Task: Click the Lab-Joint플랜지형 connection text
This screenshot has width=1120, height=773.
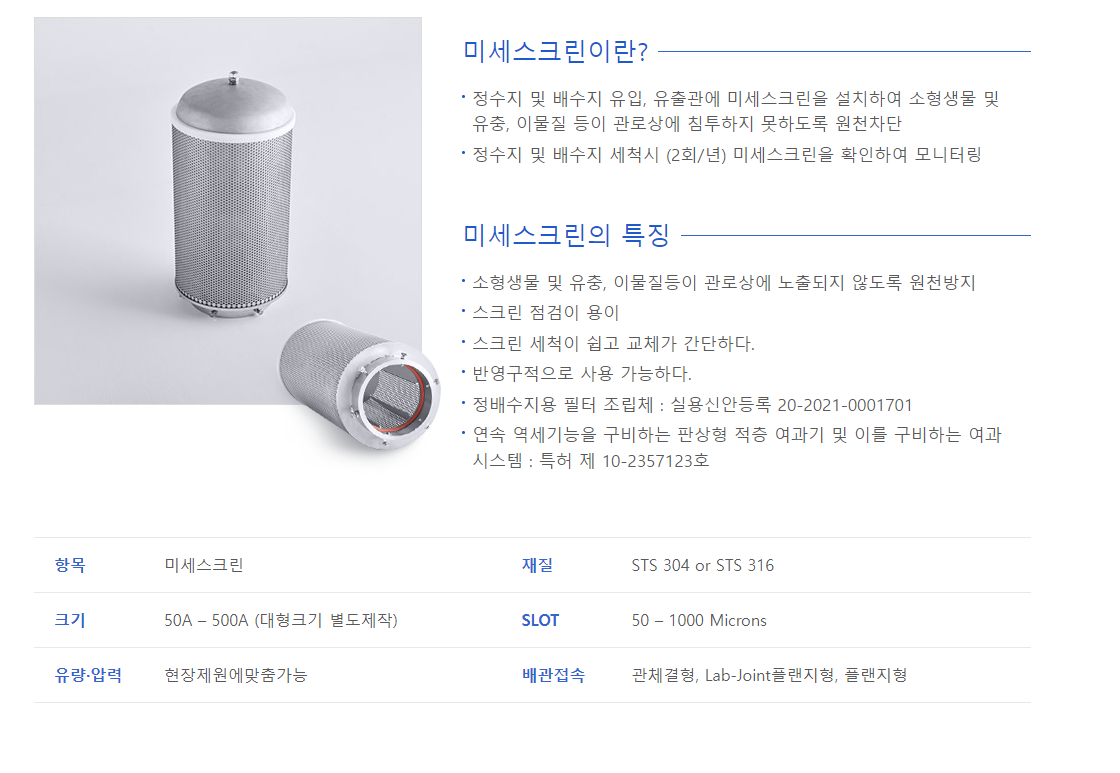Action: 770,675
